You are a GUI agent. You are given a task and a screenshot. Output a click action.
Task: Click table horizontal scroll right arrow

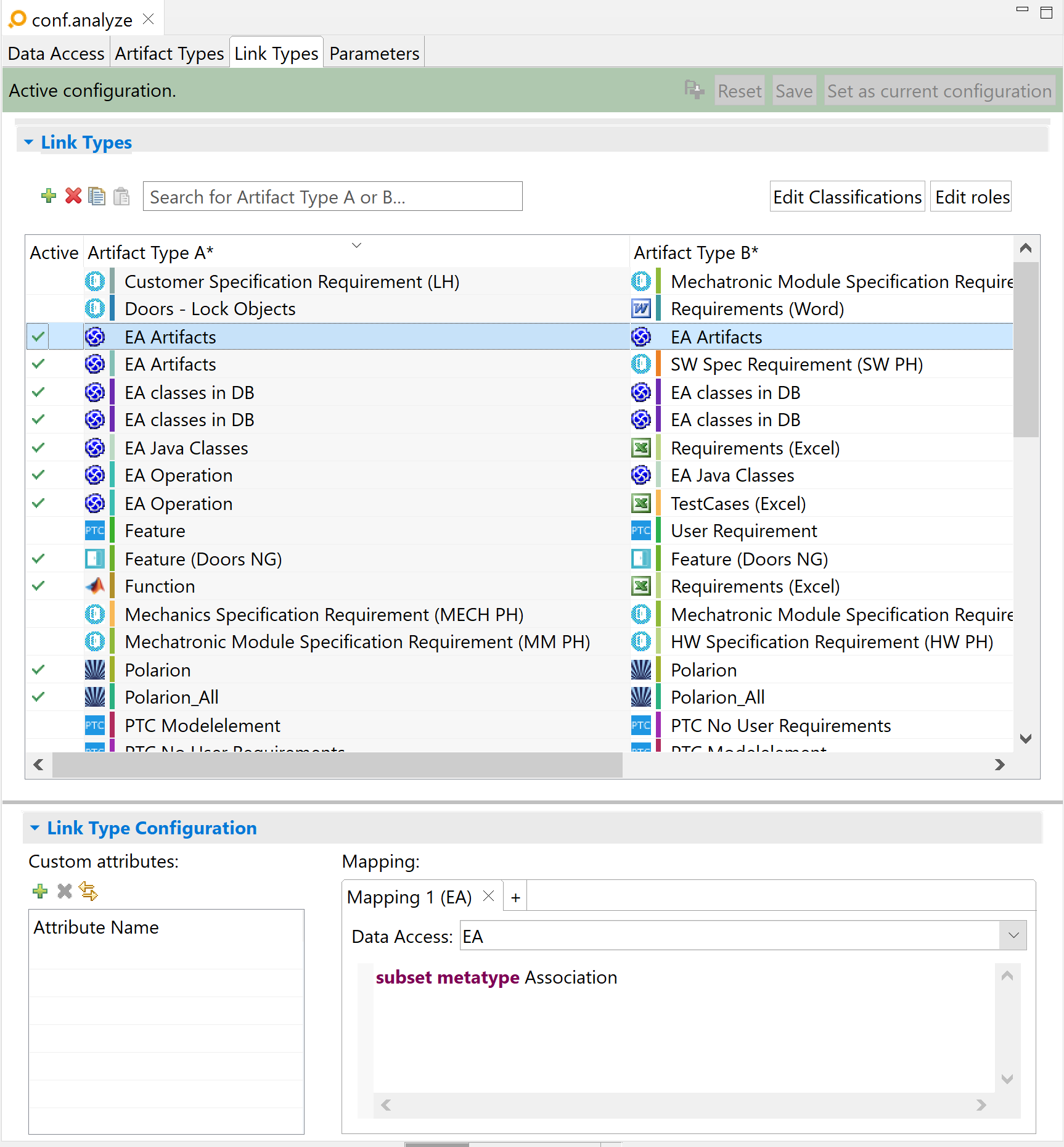tap(1000, 765)
